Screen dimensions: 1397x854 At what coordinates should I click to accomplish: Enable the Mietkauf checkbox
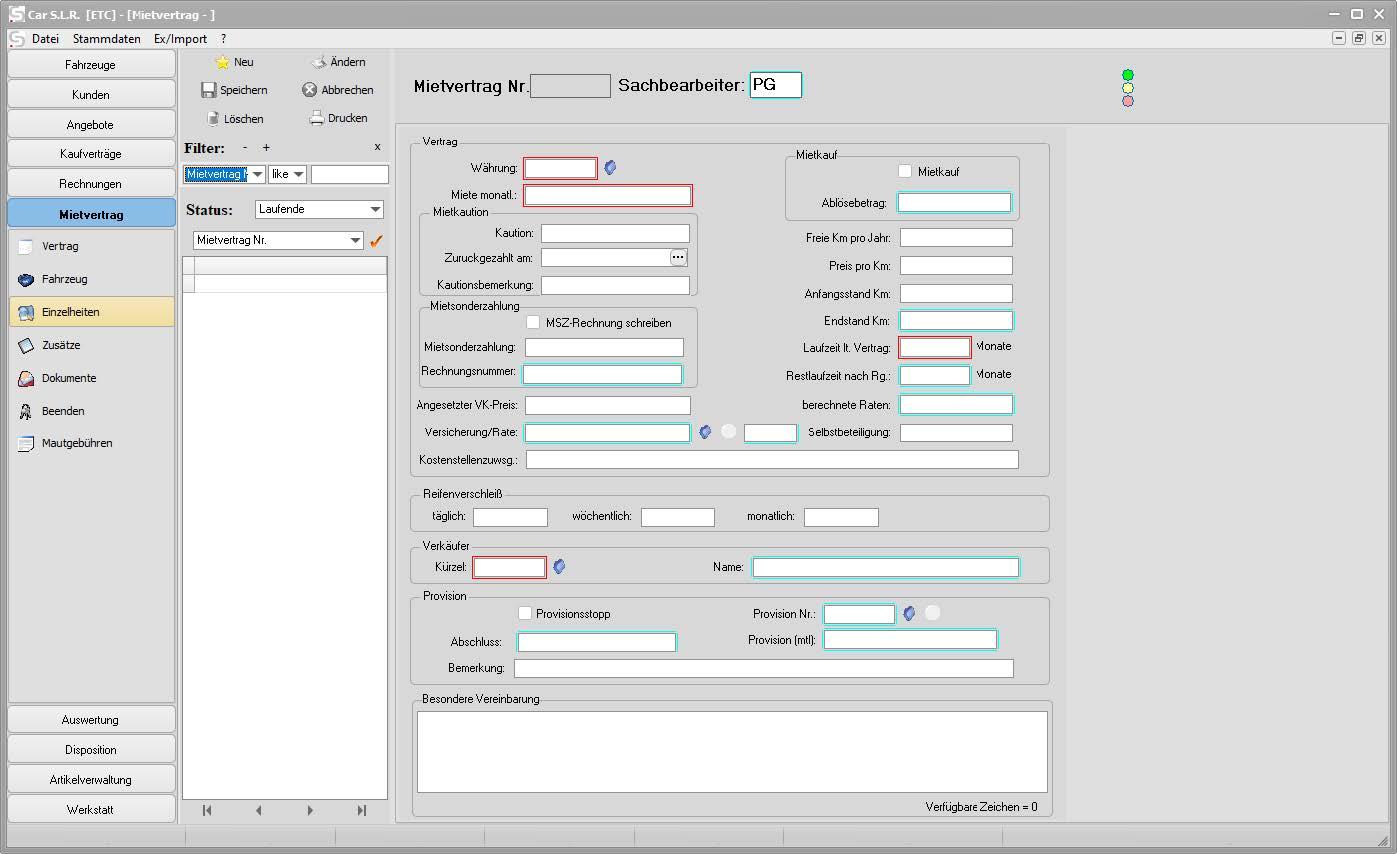[x=905, y=171]
